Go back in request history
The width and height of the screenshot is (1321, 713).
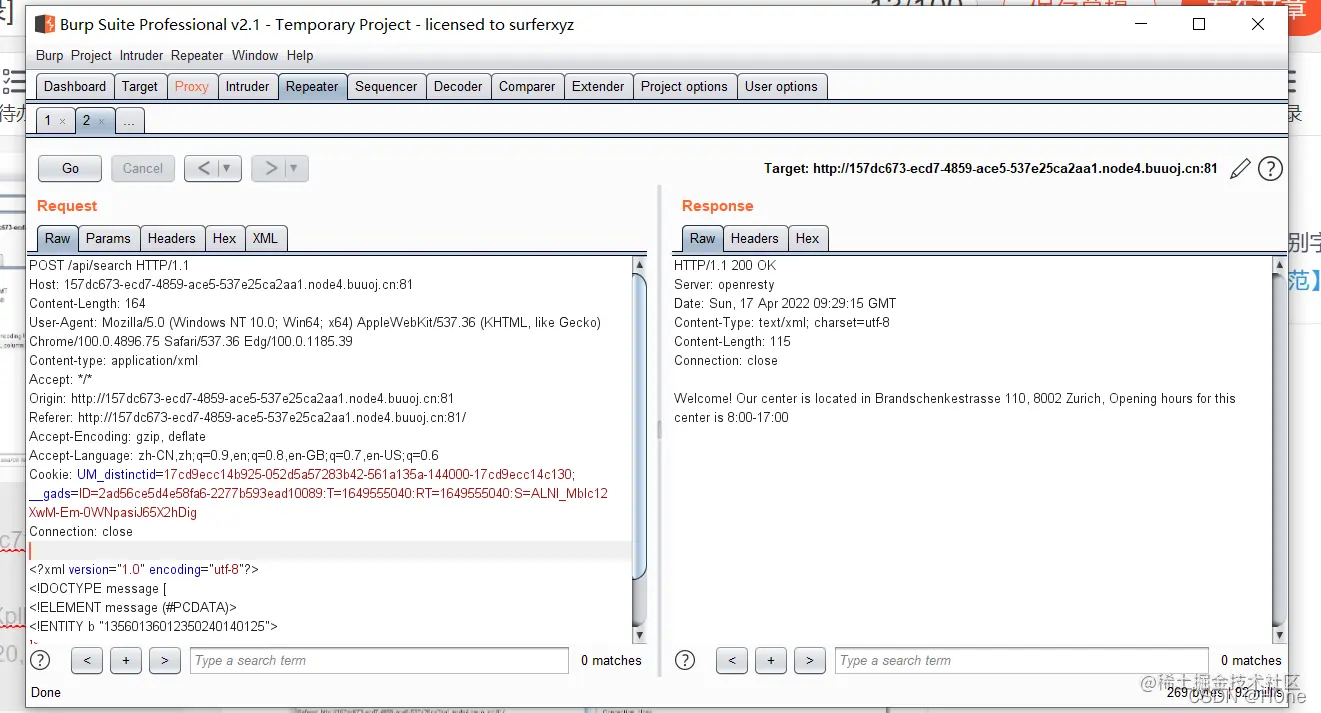[203, 168]
